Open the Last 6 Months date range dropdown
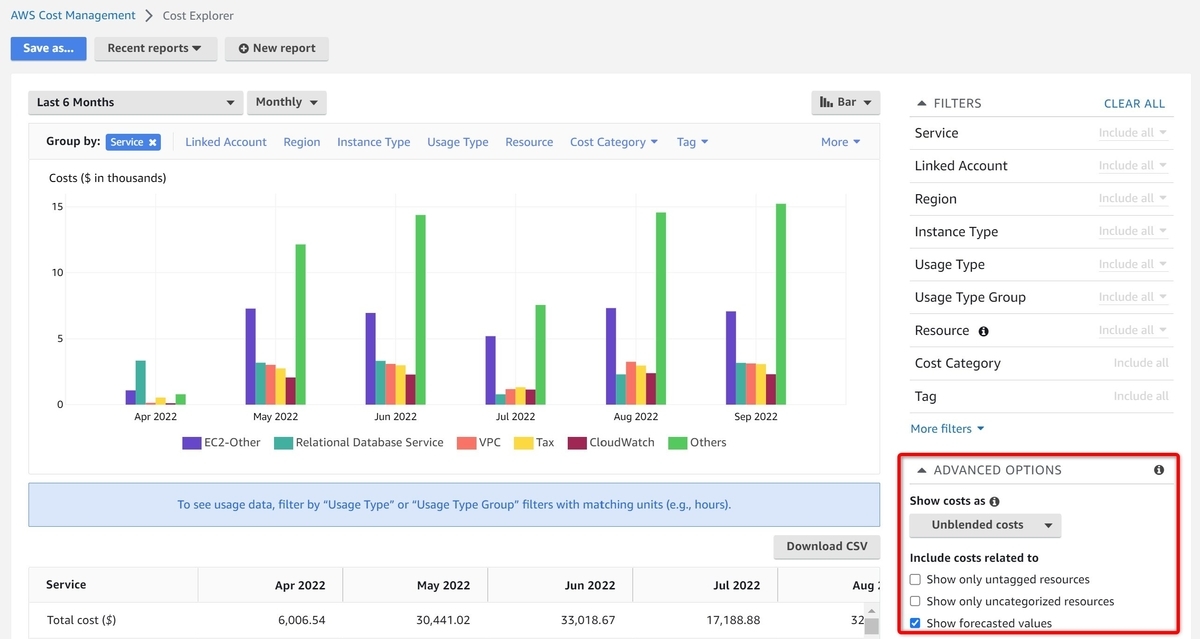Image resolution: width=1200 pixels, height=639 pixels. point(135,102)
